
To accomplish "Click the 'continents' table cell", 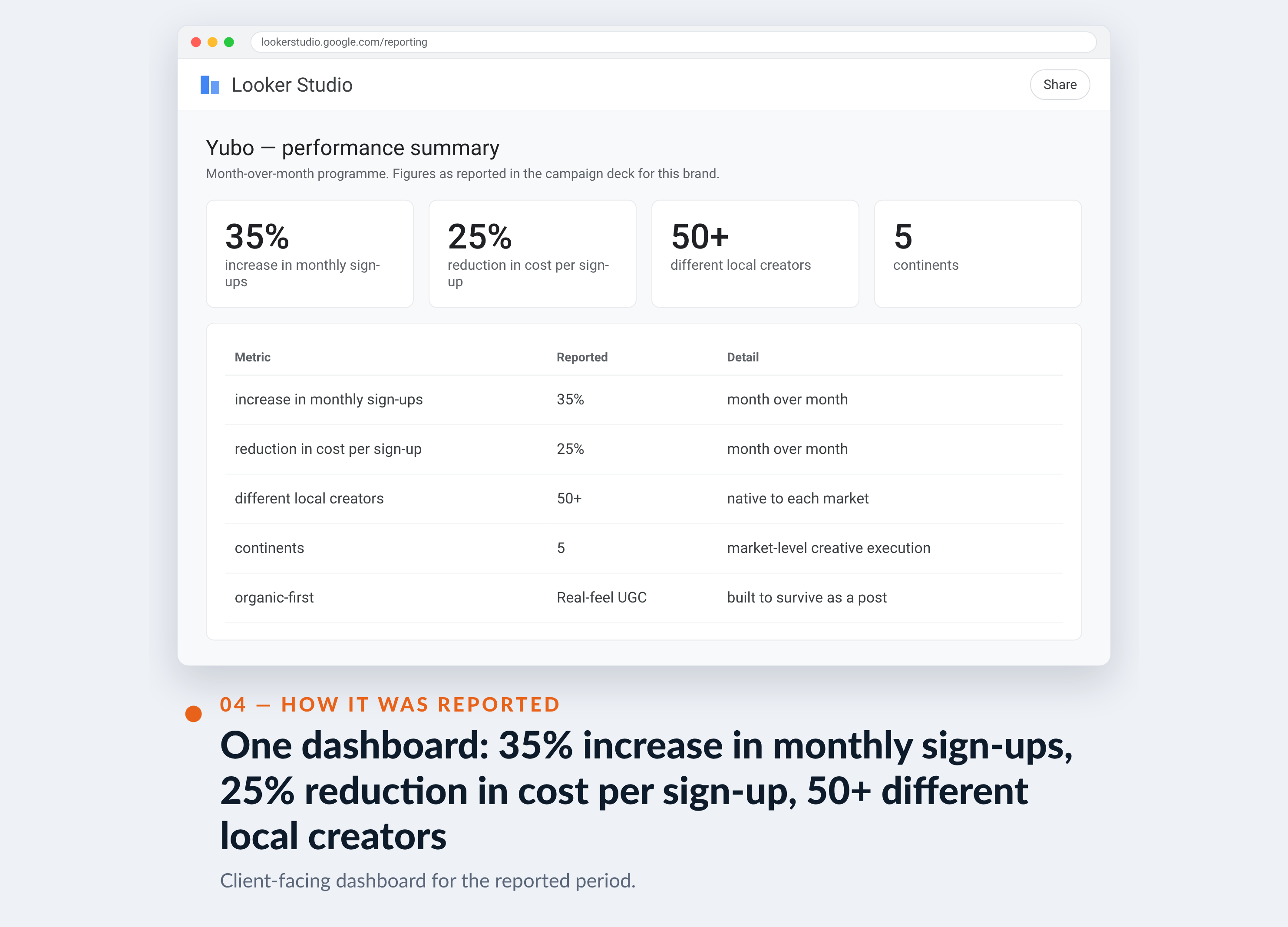I will pyautogui.click(x=269, y=548).
